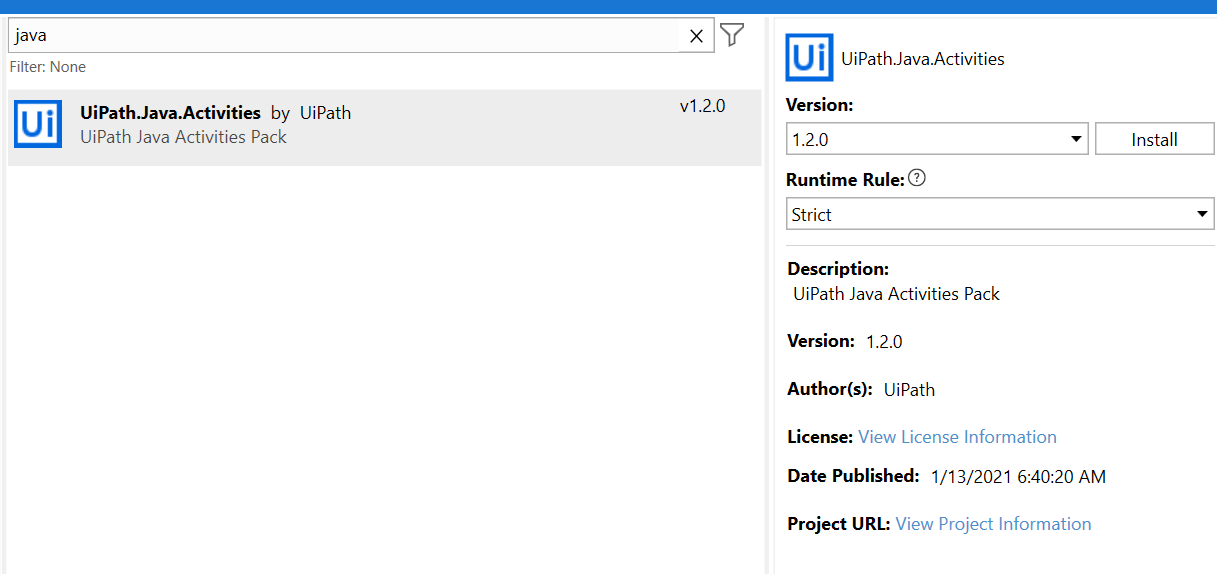Open the Version 1.2.0 dropdown

pyautogui.click(x=937, y=139)
